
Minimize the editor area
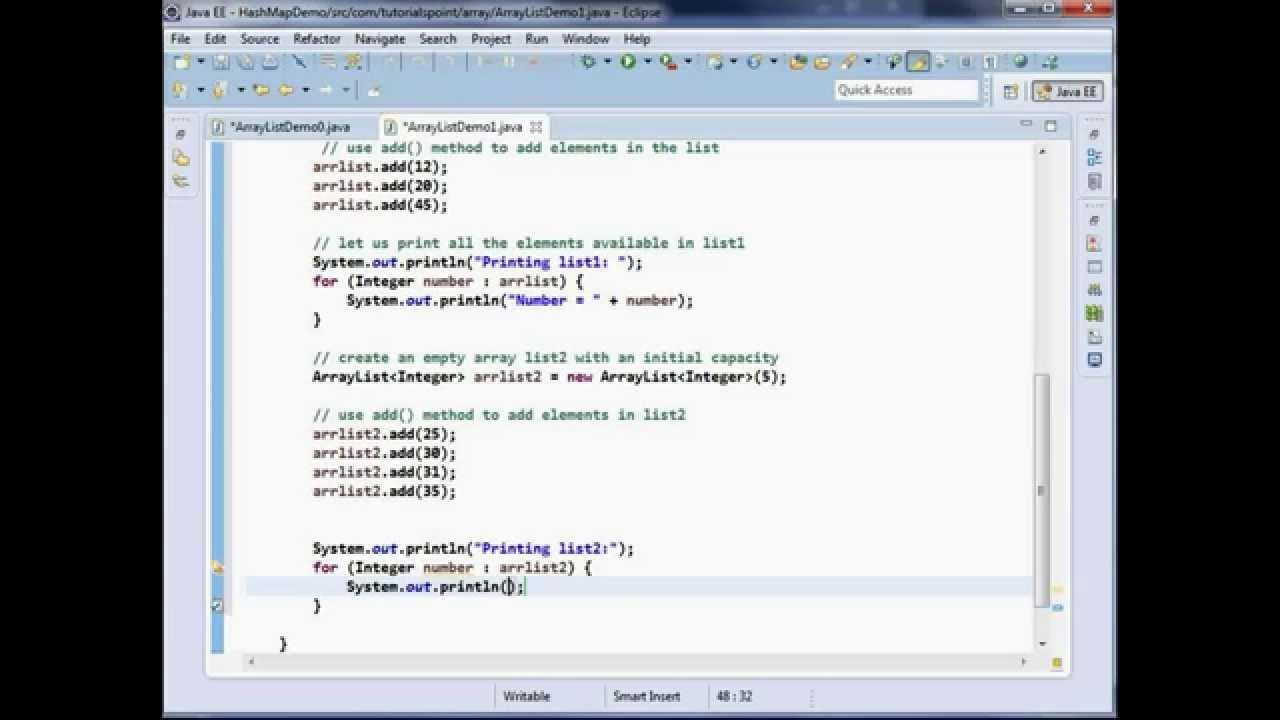pyautogui.click(x=1027, y=125)
